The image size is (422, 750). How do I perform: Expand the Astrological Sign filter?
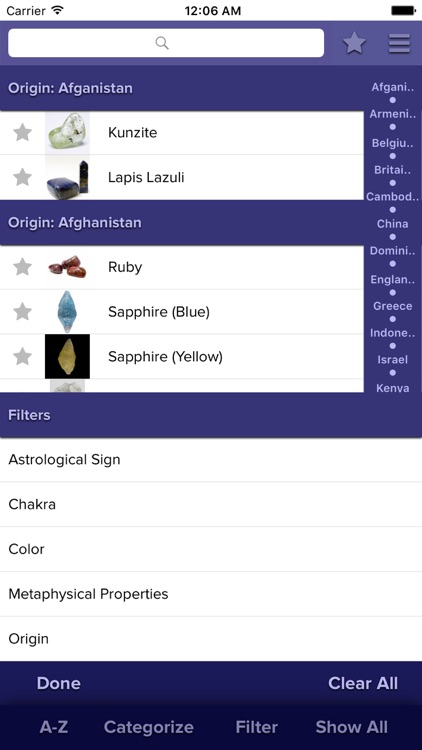click(x=211, y=460)
